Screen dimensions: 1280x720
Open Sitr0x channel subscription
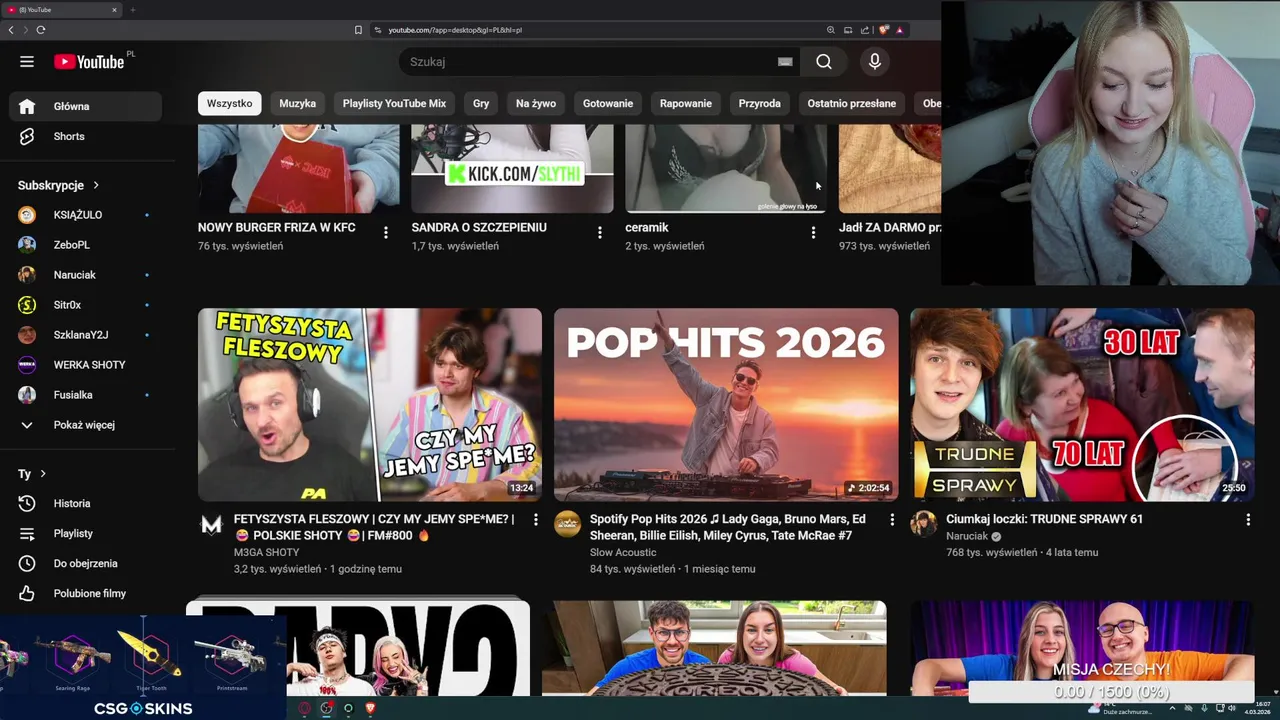coord(85,305)
